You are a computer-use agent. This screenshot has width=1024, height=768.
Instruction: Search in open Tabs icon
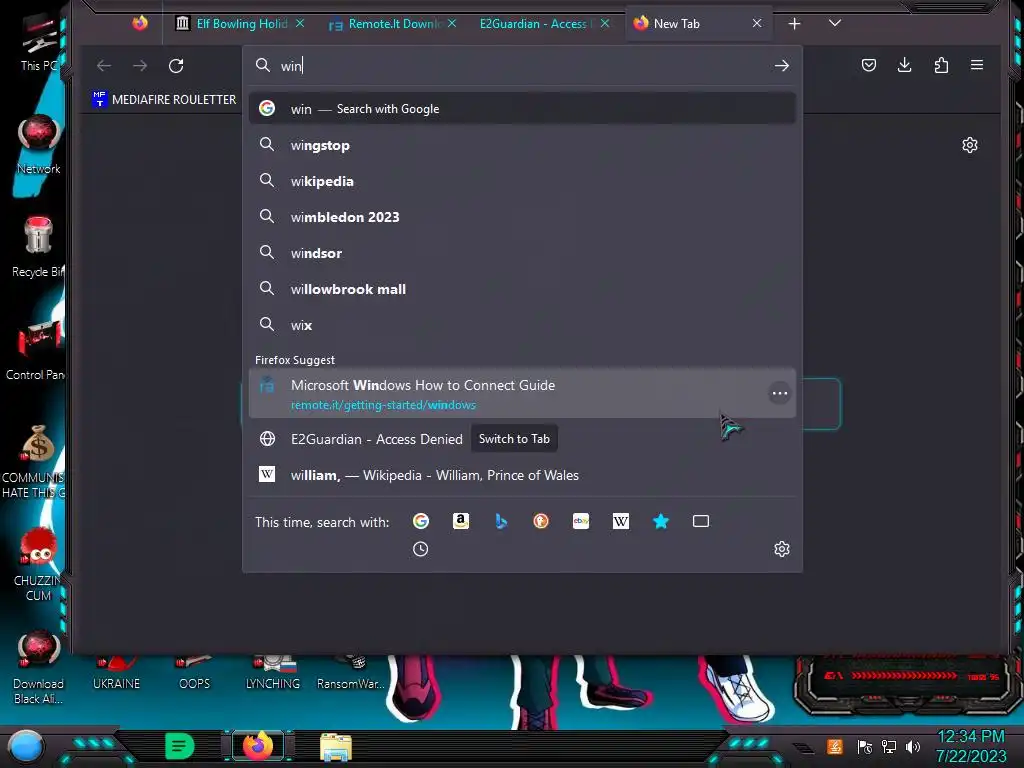click(701, 521)
